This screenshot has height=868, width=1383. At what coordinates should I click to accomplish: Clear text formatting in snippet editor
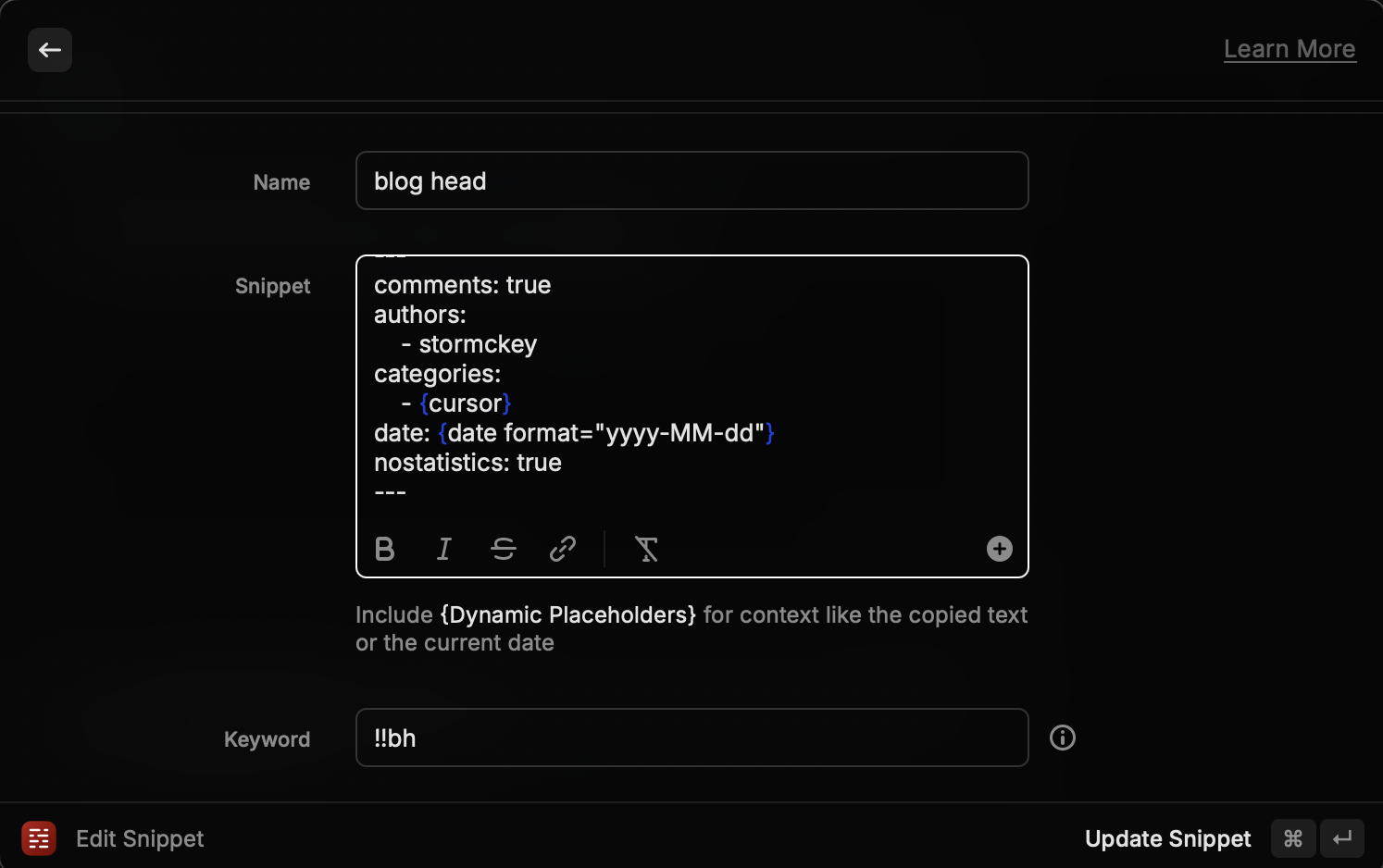coord(646,549)
